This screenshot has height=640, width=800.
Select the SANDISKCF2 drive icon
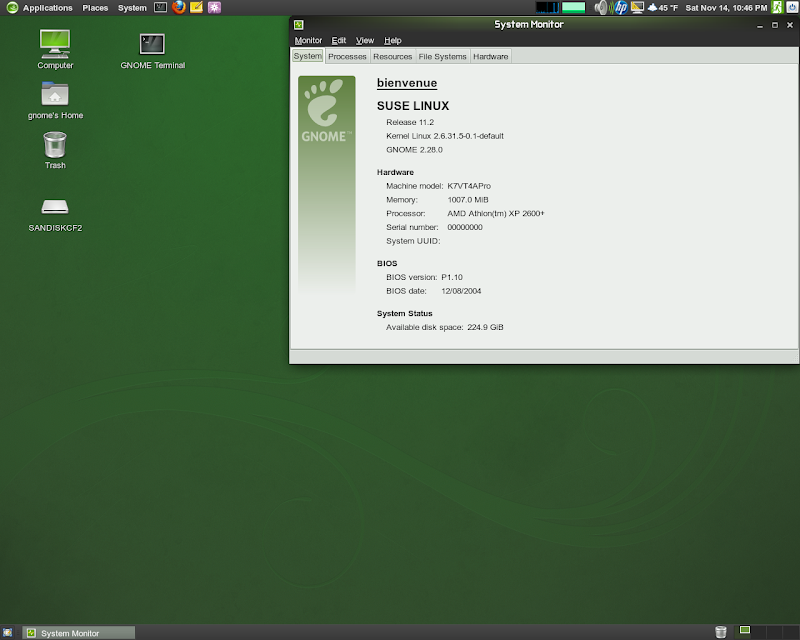55,207
